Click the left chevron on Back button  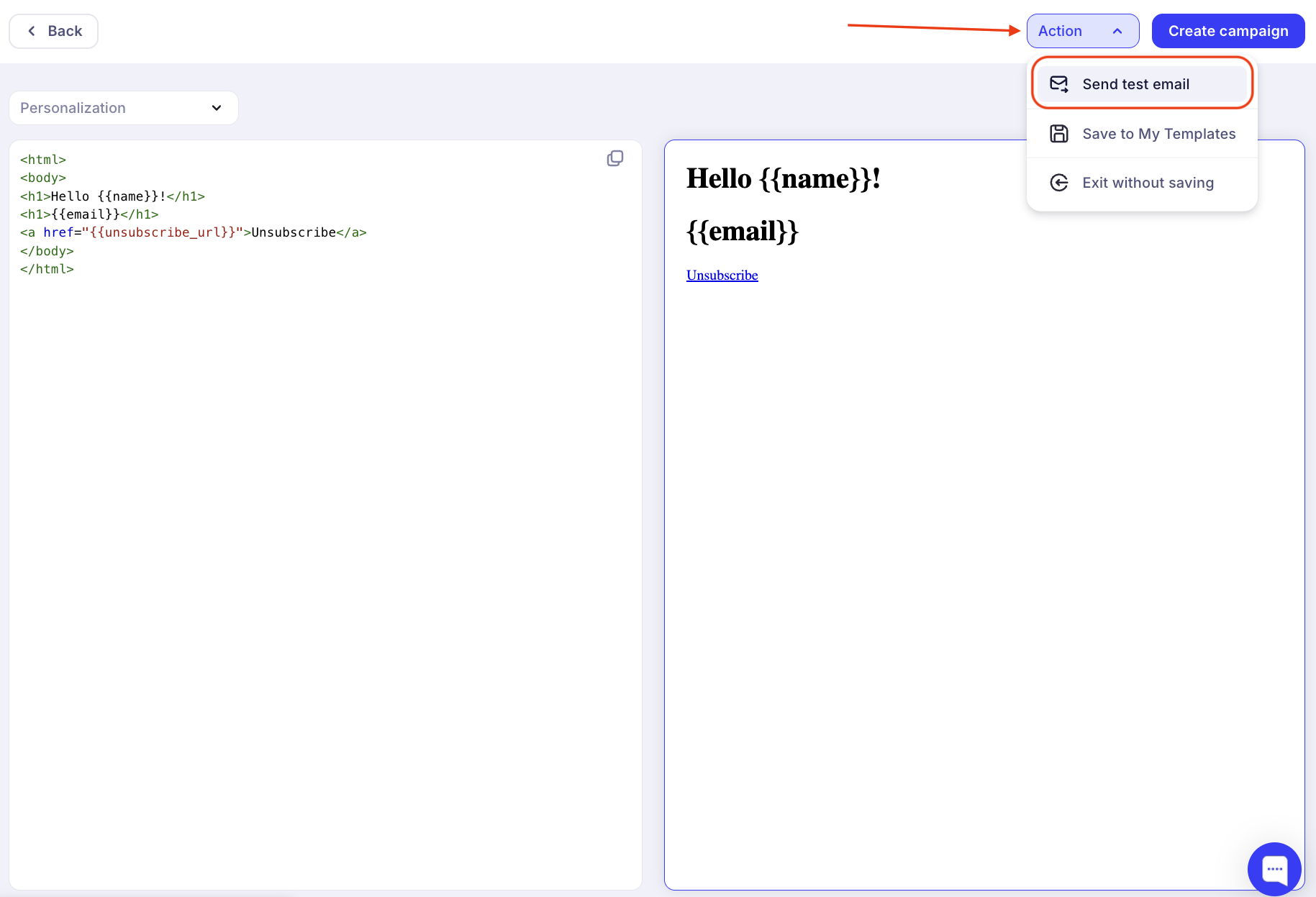(32, 31)
